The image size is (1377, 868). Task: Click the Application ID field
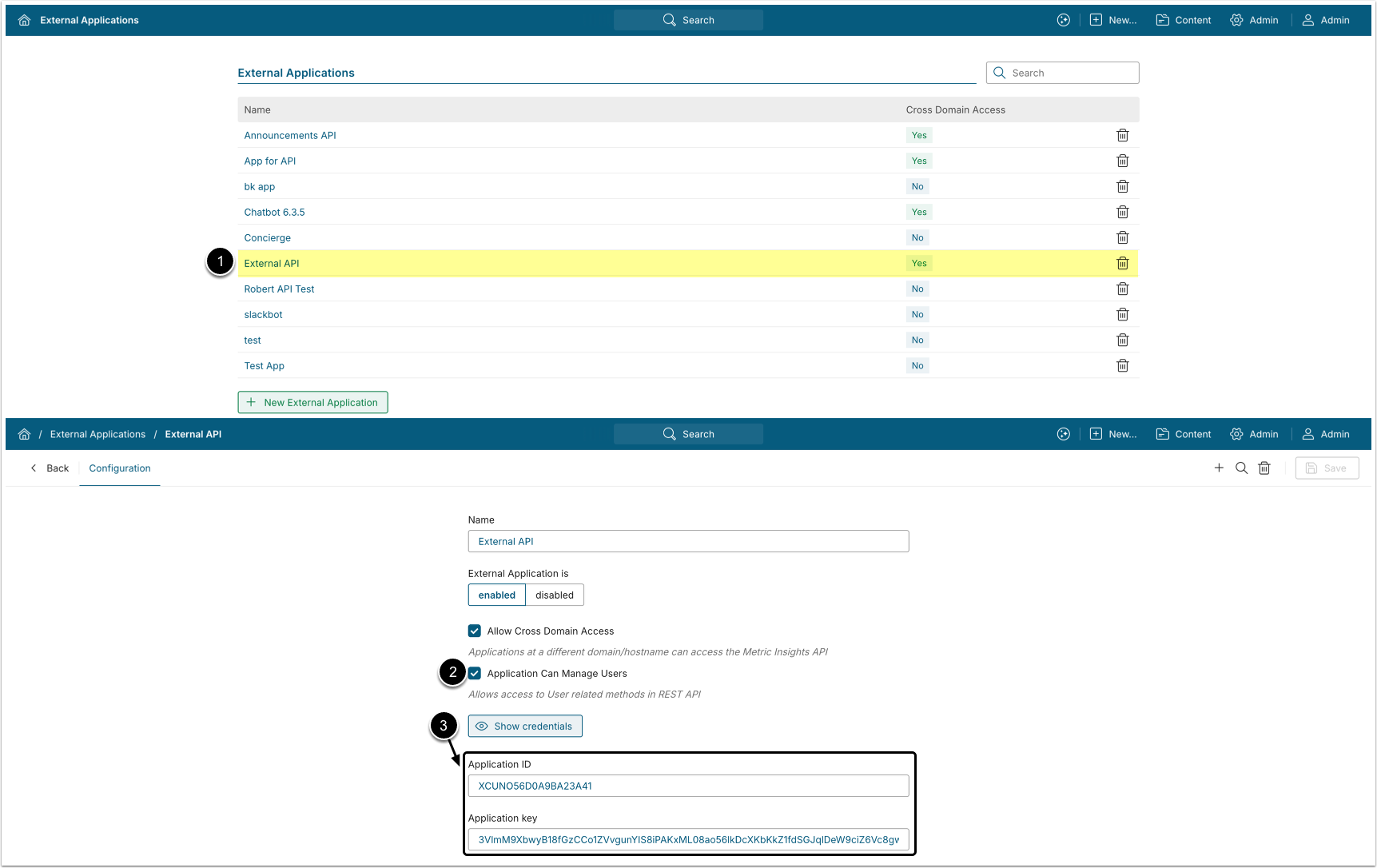pyautogui.click(x=688, y=786)
